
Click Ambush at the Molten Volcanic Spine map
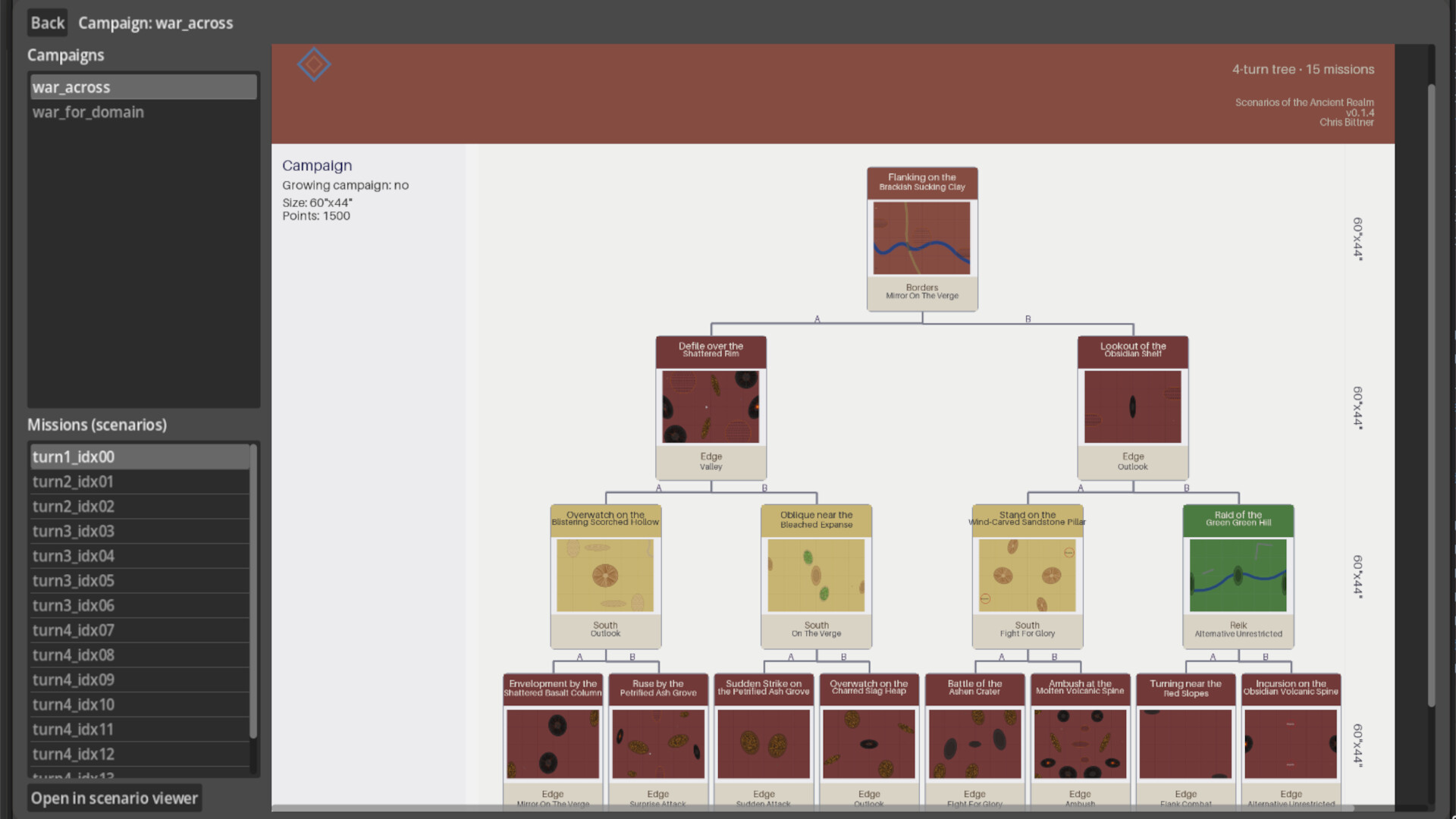click(x=1080, y=744)
